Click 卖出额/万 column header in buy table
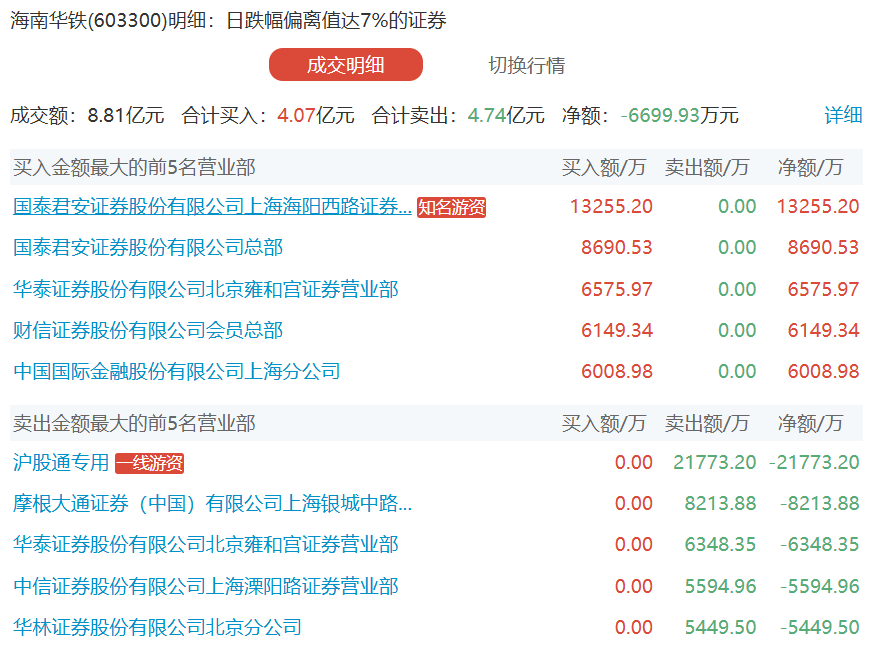Viewport: 879px width, 656px height. (x=706, y=167)
